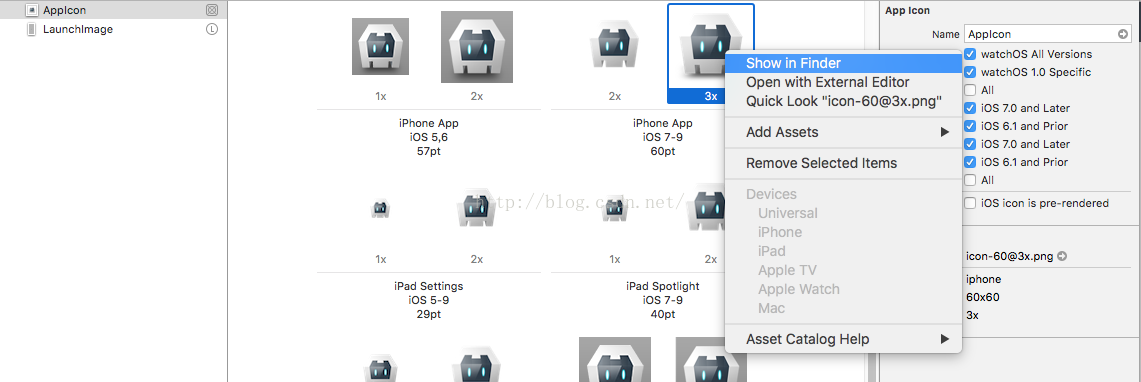This screenshot has width=1141, height=382.
Task: Enable the All checkbox above iOS icon is pre-rendered
Action: click(970, 180)
